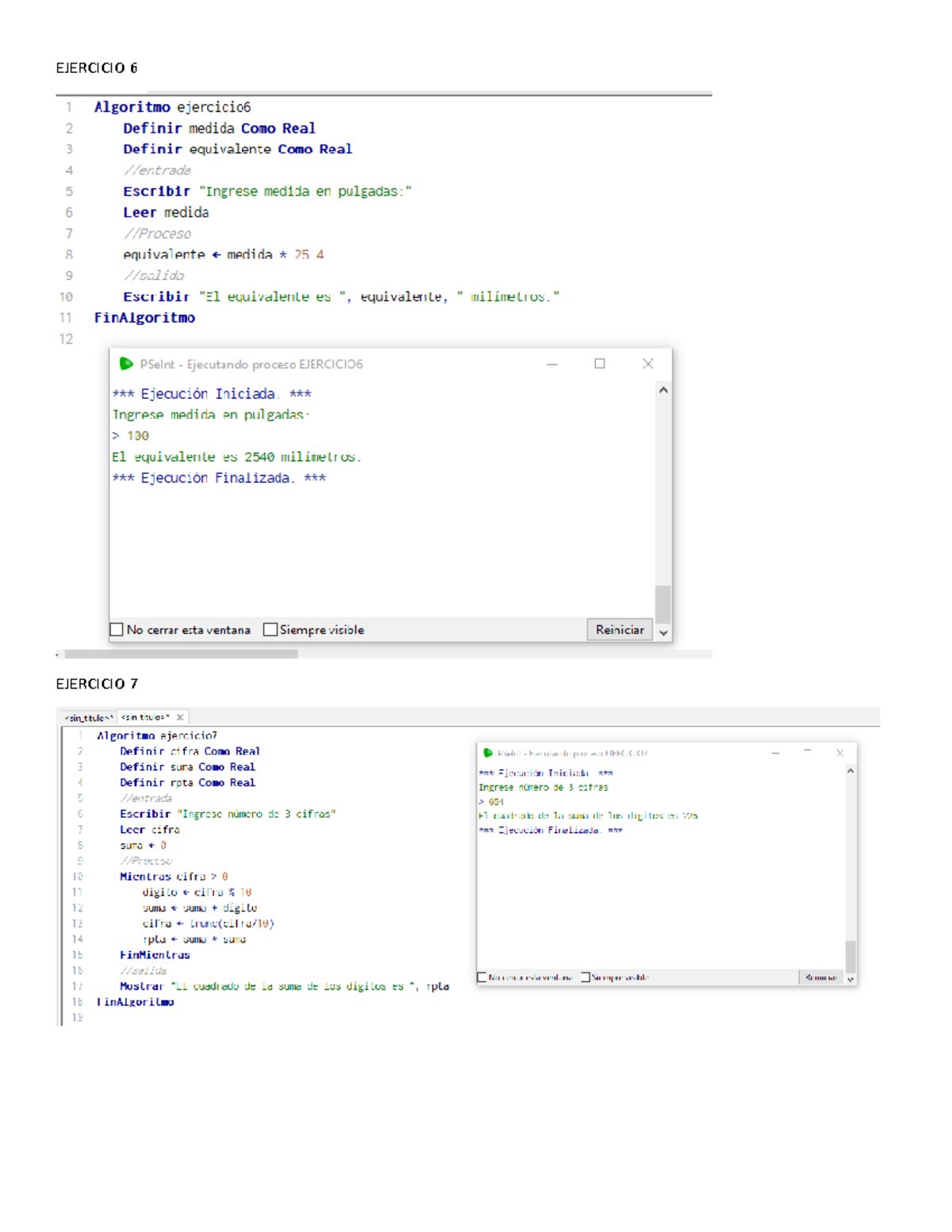Maximize the EJERCICIO6 execution window
This screenshot has width=952, height=1232.
pyautogui.click(x=600, y=363)
